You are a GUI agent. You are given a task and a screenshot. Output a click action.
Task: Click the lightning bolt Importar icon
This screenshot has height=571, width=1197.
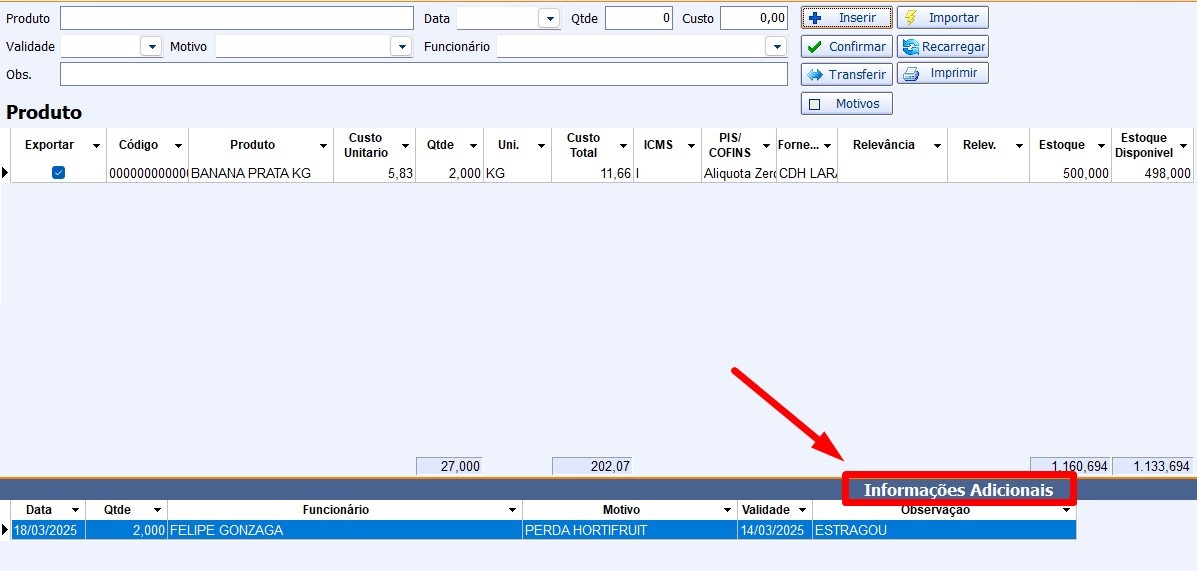[x=910, y=18]
